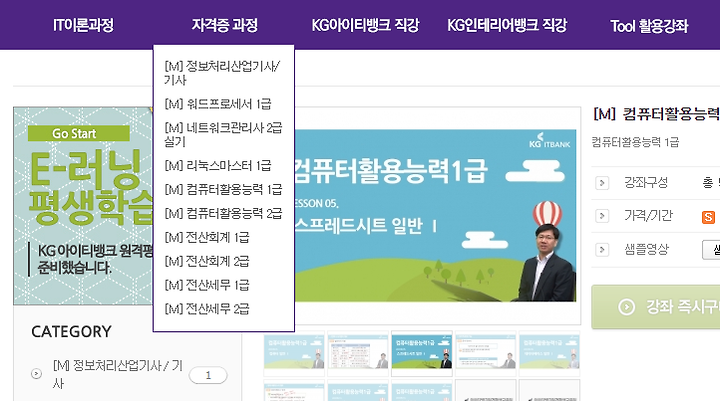
Task: Open the second thumbnail showing a table
Action: tap(358, 353)
